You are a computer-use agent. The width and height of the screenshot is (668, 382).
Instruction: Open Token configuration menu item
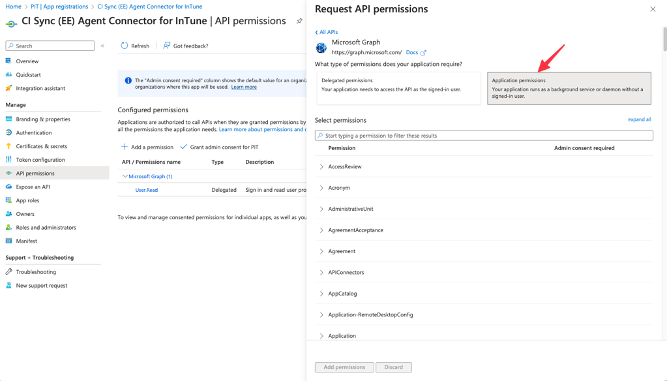tap(40, 160)
